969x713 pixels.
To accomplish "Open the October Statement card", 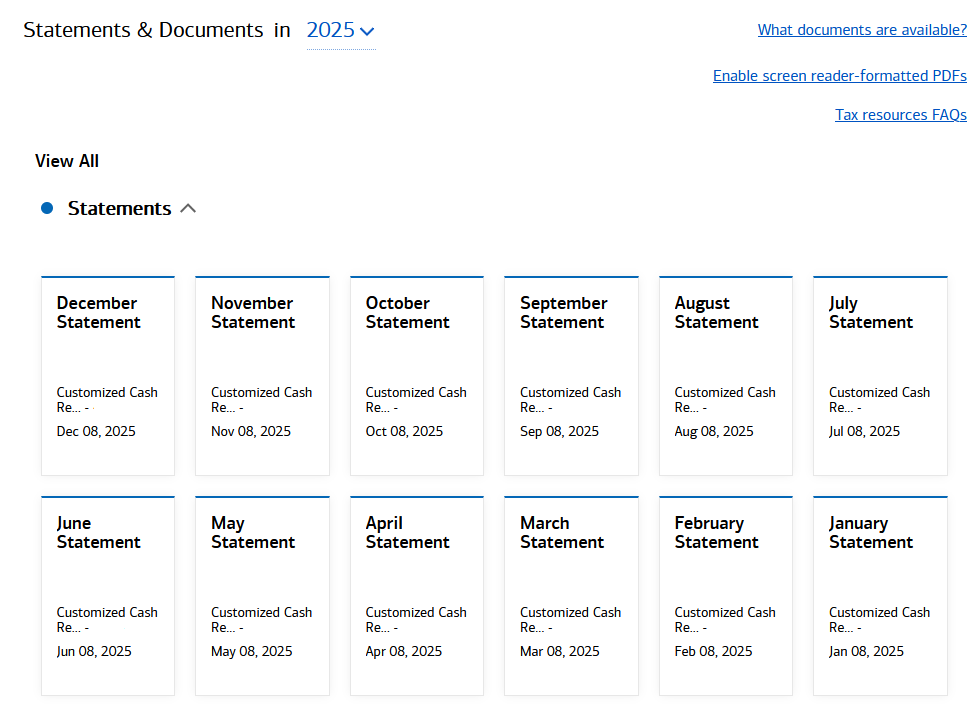I will 417,375.
